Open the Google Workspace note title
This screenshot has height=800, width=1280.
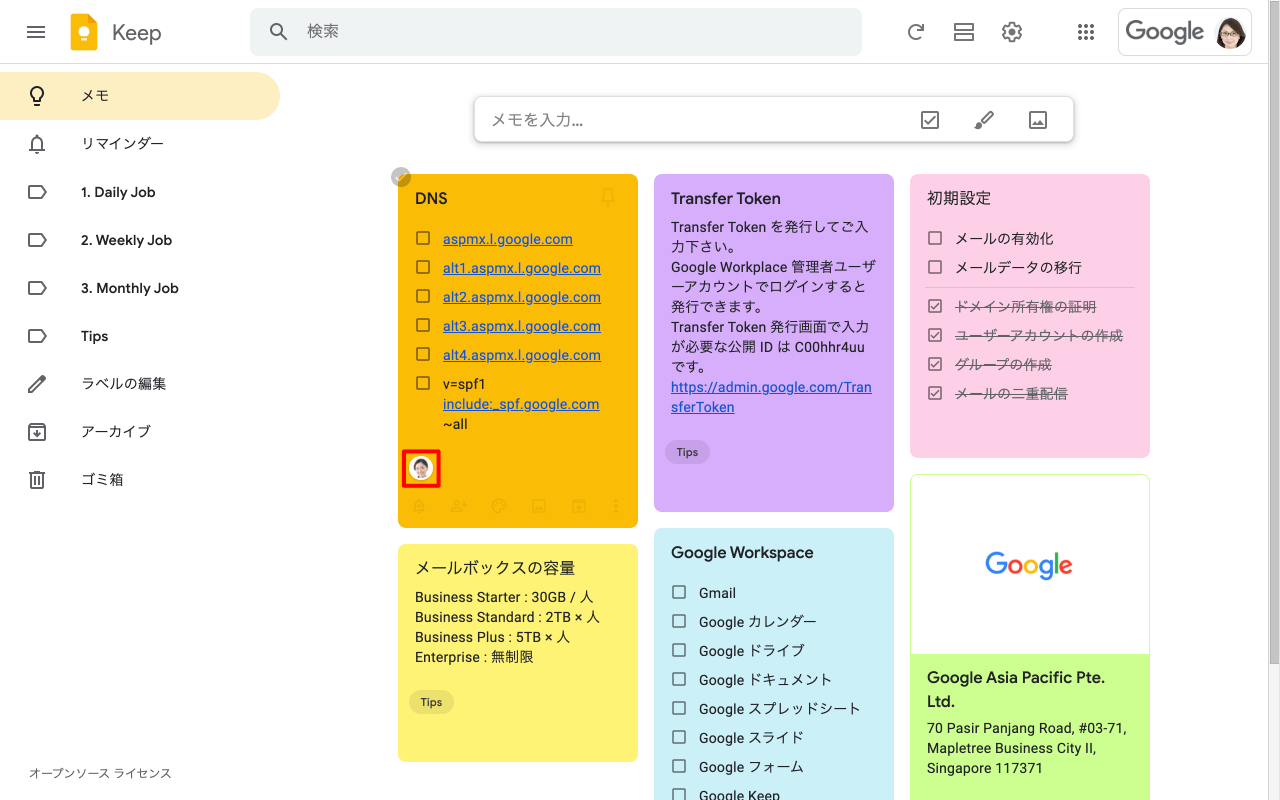742,552
